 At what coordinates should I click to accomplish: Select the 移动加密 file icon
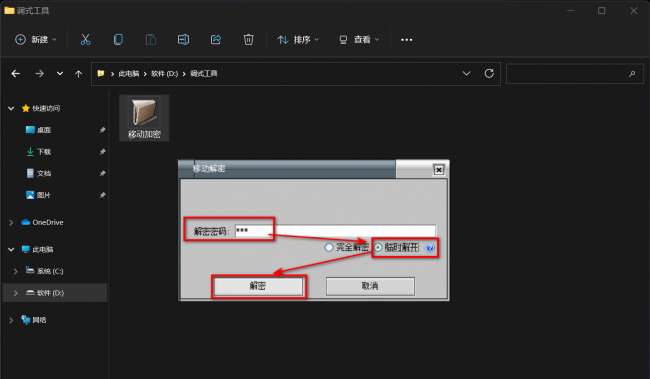tap(144, 118)
